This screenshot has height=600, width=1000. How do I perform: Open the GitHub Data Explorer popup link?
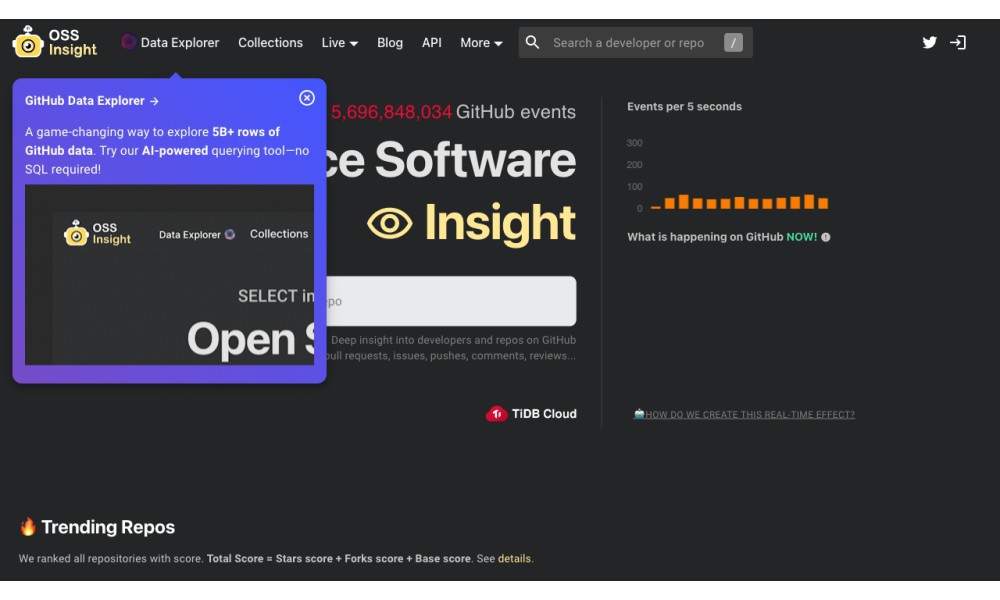pyautogui.click(x=92, y=101)
